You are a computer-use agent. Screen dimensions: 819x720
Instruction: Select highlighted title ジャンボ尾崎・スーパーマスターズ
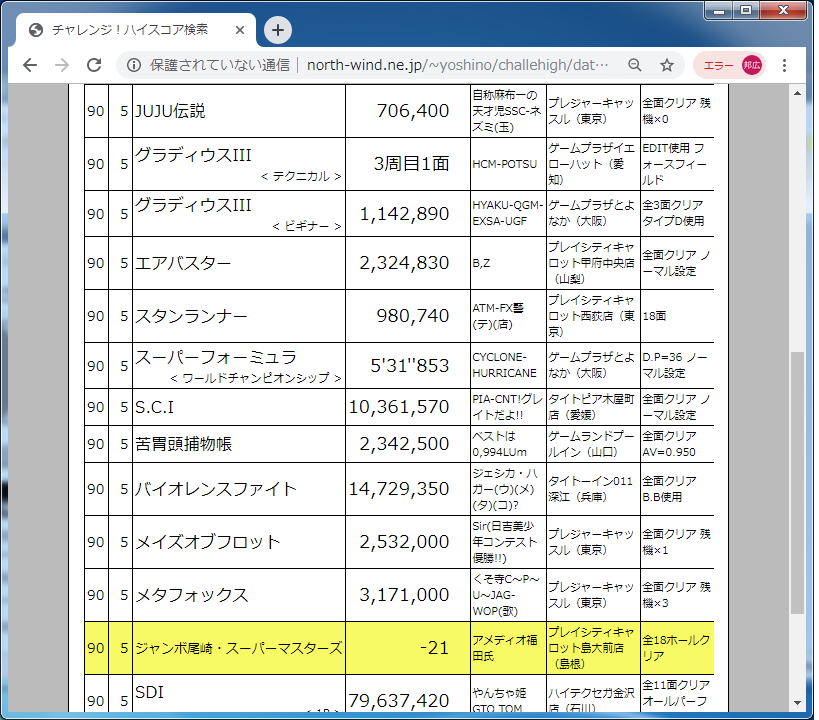tap(239, 649)
